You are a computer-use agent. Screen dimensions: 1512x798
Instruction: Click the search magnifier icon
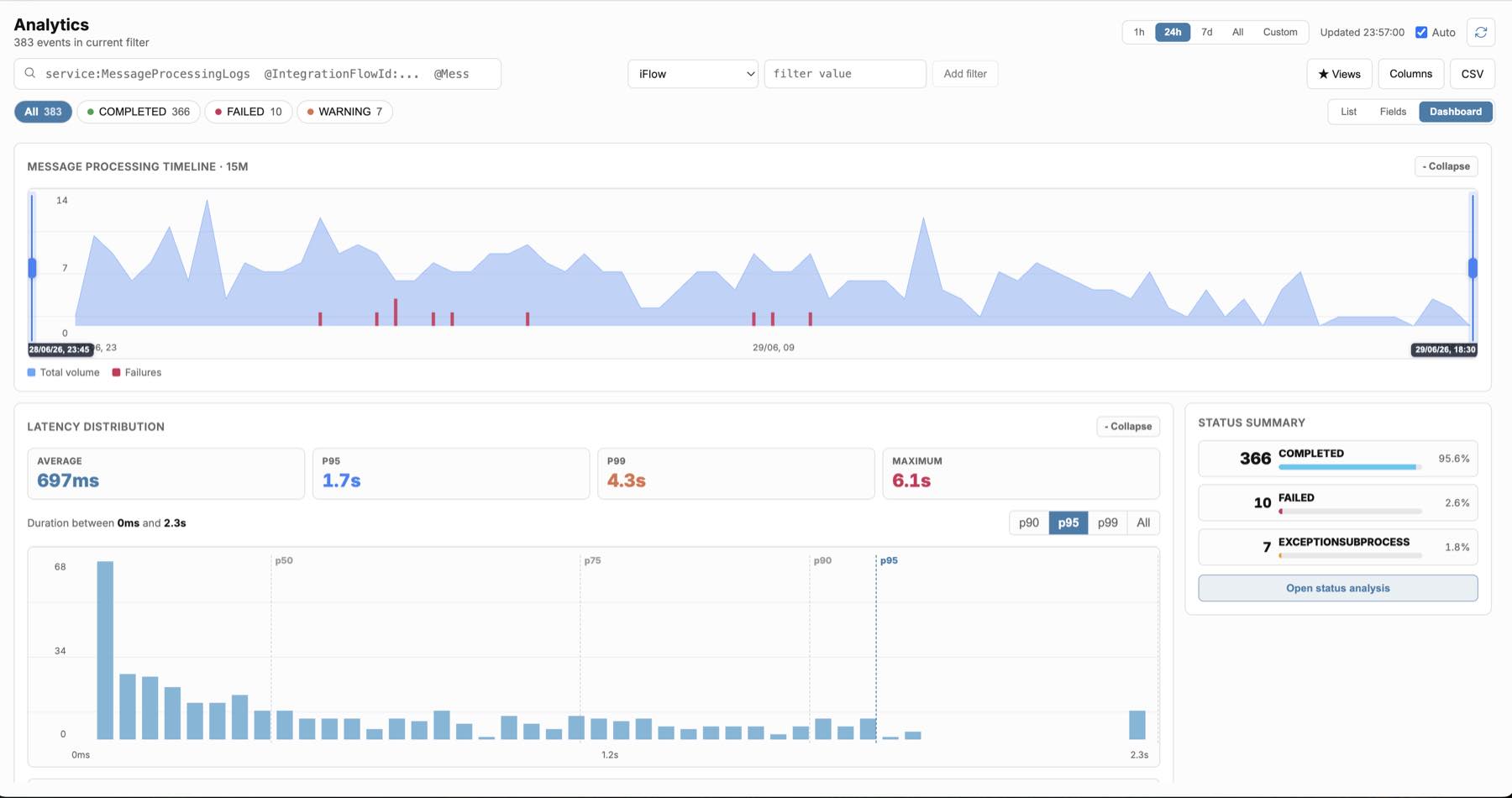(x=30, y=73)
